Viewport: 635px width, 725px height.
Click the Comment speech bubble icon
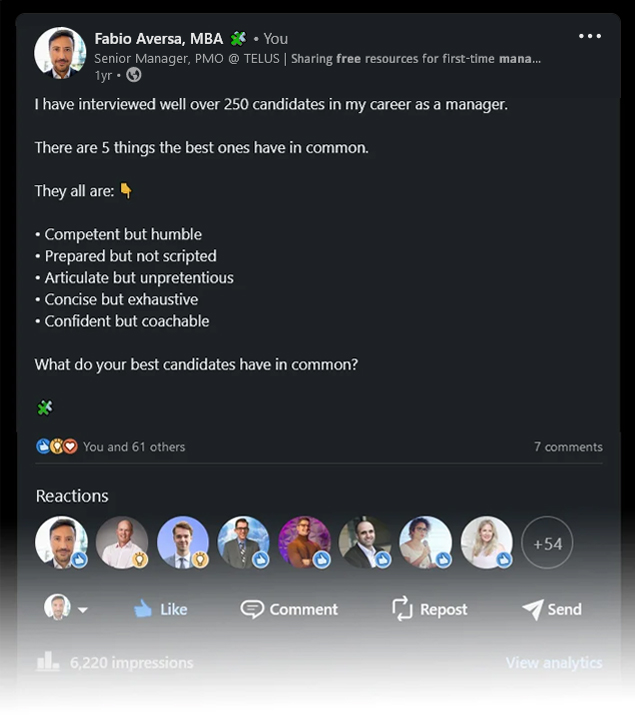coord(252,608)
